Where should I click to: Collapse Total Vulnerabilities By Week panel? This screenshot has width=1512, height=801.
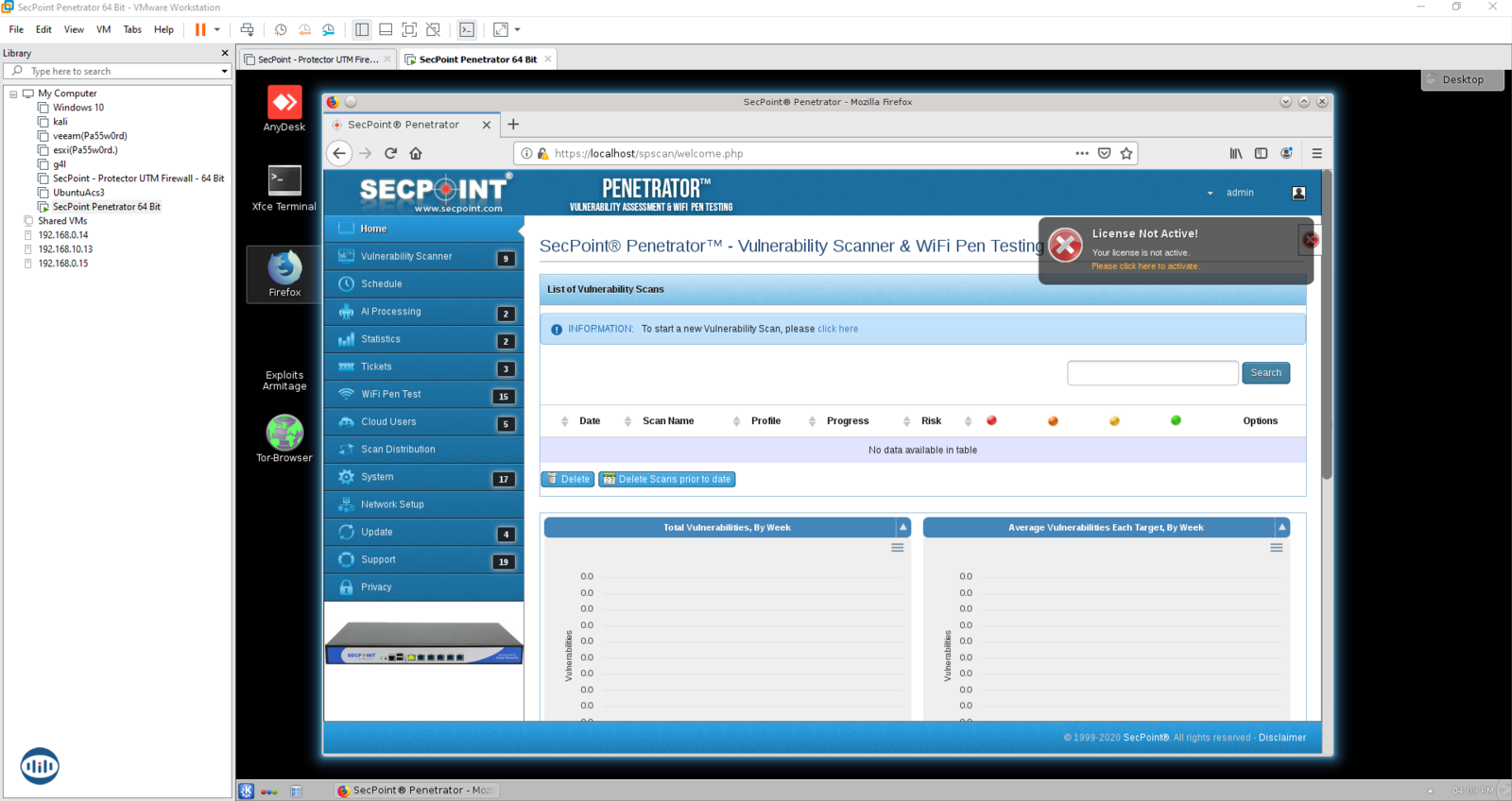coord(902,527)
